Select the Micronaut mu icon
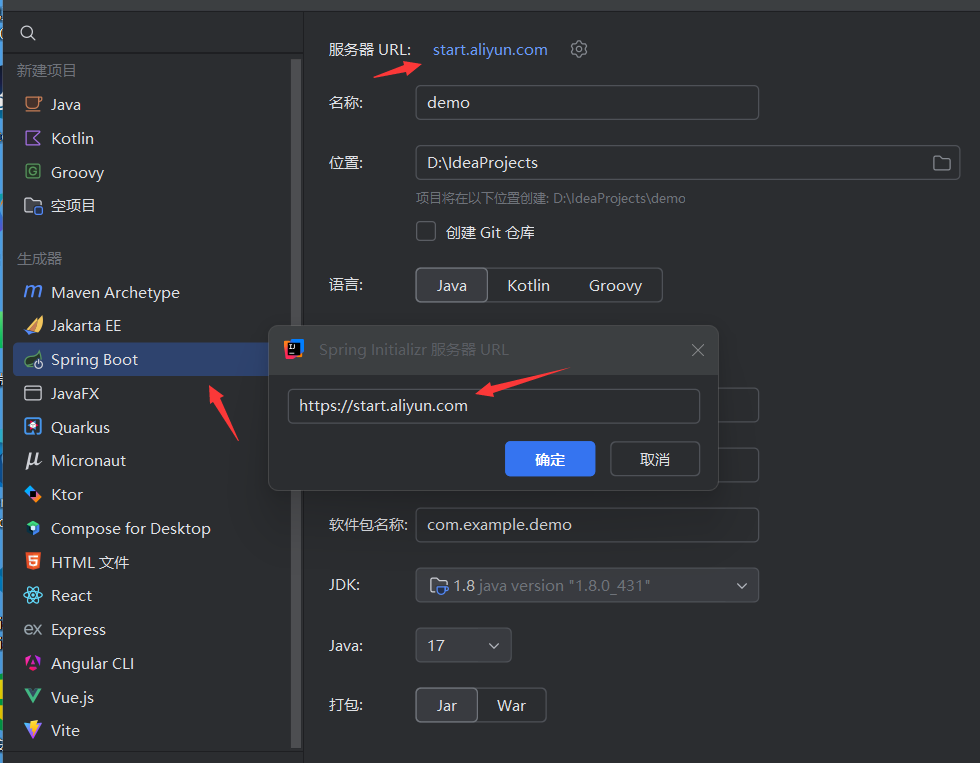 [33, 461]
